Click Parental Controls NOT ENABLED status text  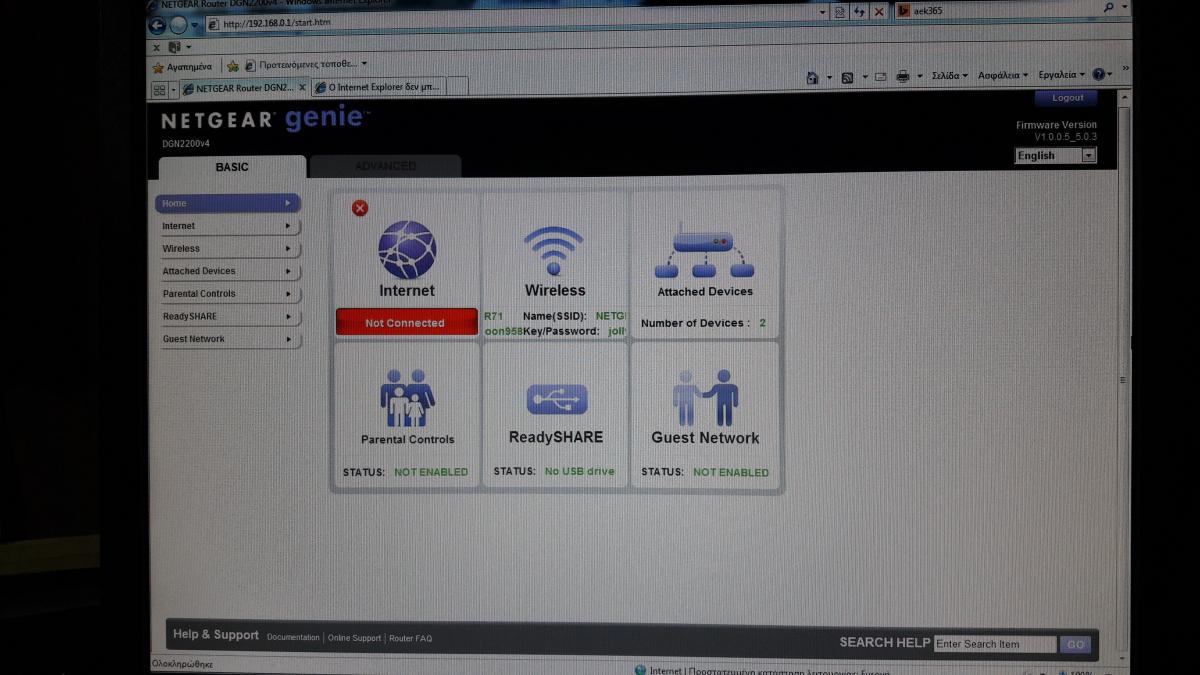point(431,472)
